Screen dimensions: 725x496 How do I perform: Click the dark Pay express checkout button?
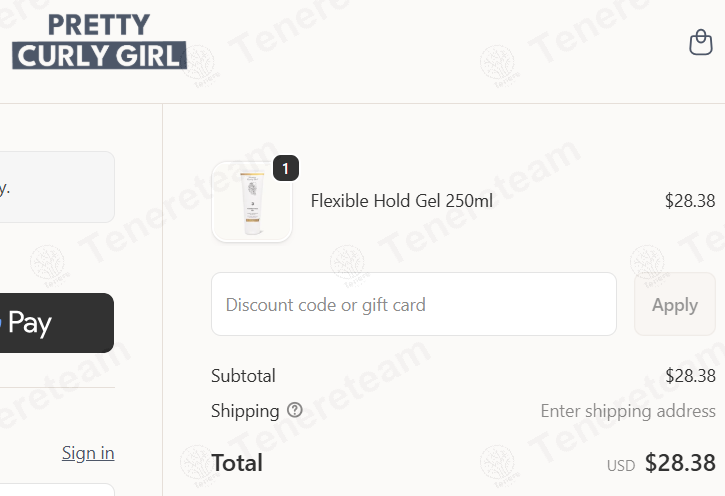click(57, 323)
